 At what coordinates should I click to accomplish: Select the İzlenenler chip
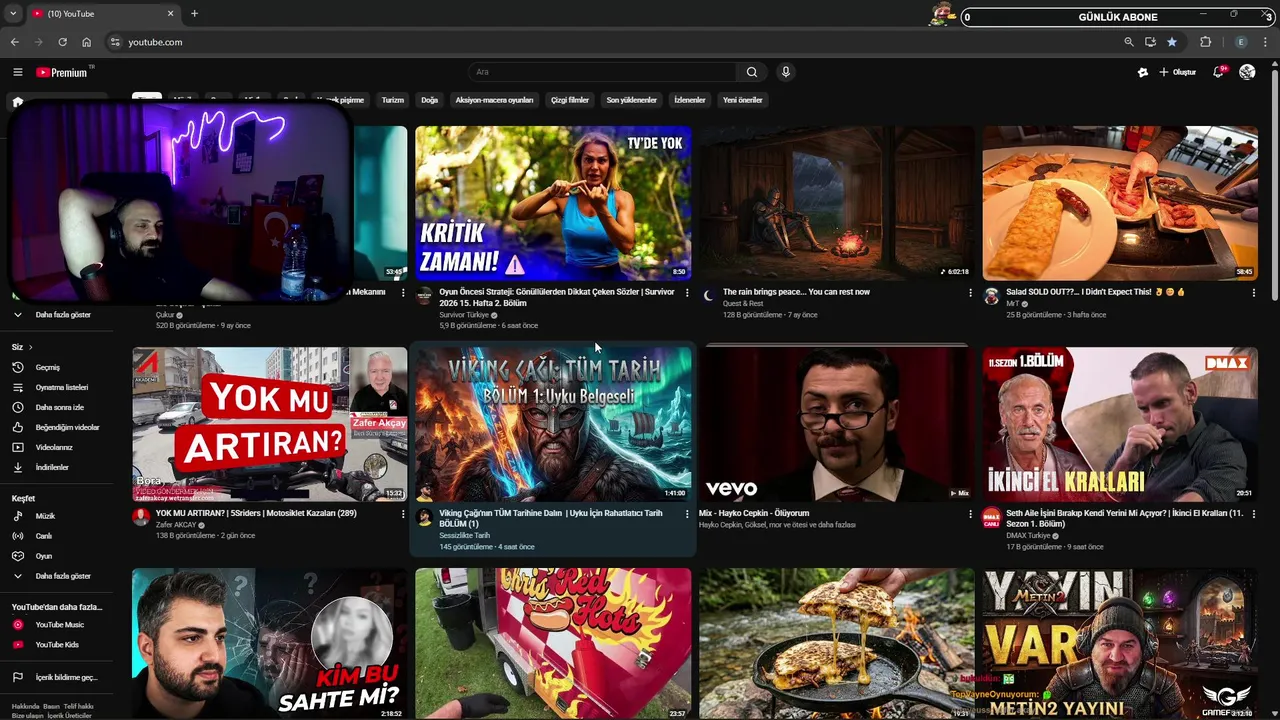[x=690, y=100]
